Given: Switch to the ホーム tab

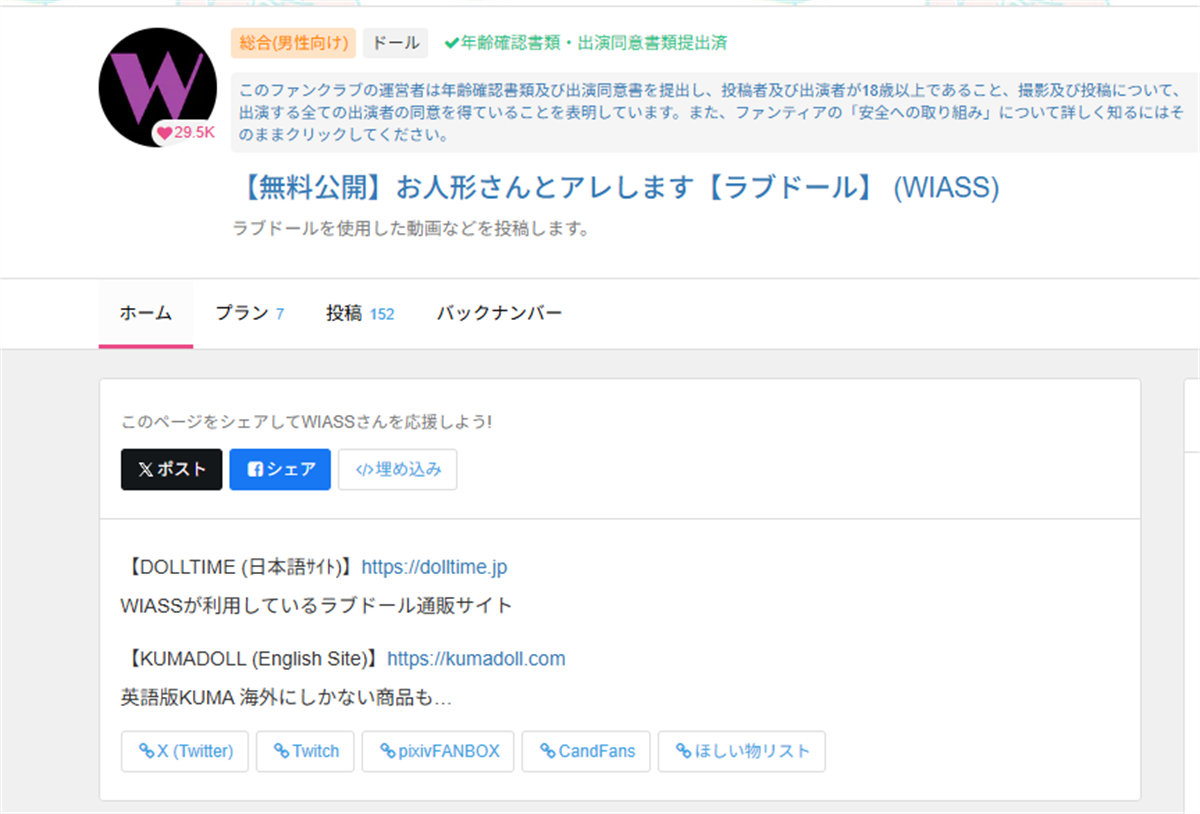Looking at the screenshot, I should [146, 313].
